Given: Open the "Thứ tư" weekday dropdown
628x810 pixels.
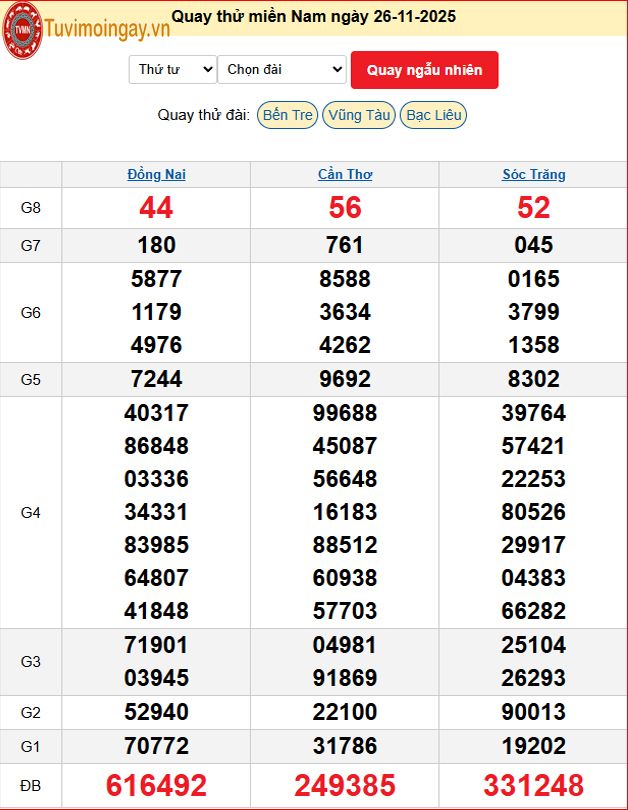Looking at the screenshot, I should [x=173, y=69].
